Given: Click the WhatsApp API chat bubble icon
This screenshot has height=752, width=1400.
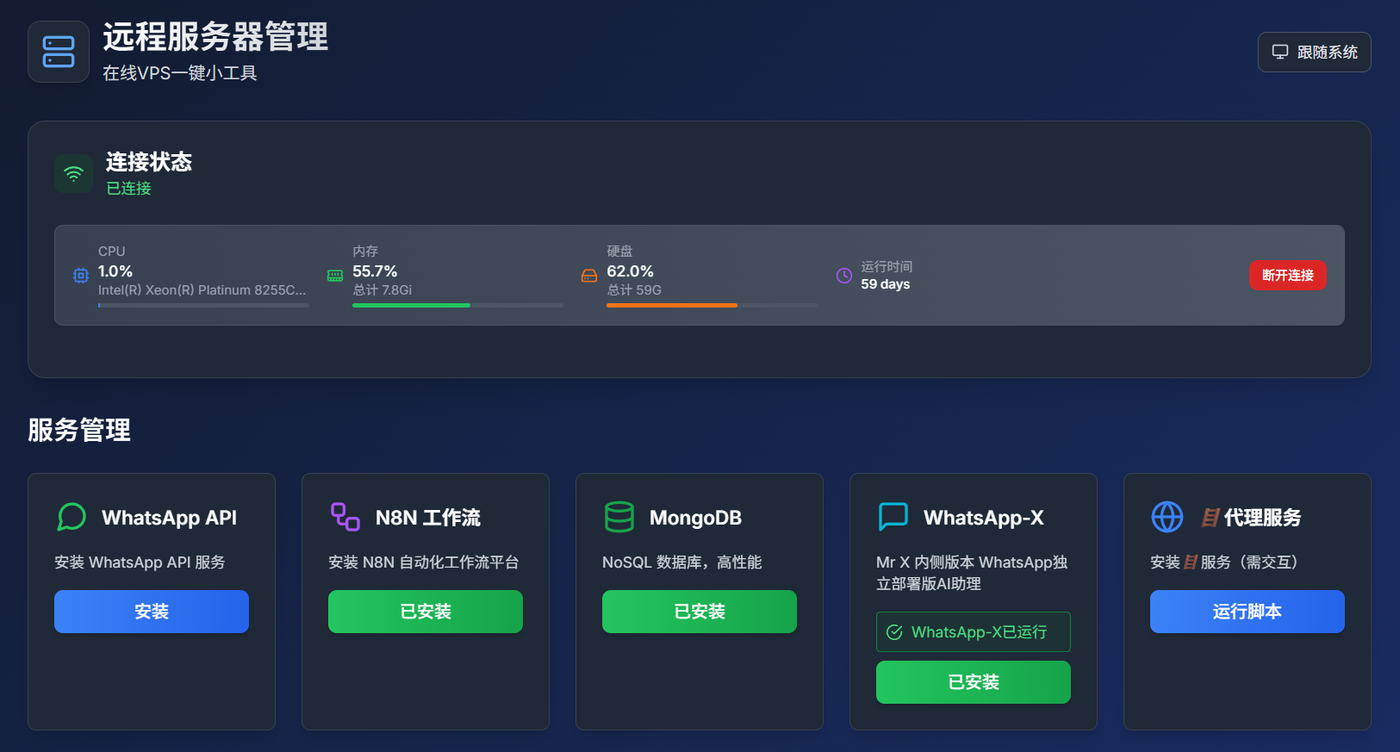Looking at the screenshot, I should (x=71, y=517).
